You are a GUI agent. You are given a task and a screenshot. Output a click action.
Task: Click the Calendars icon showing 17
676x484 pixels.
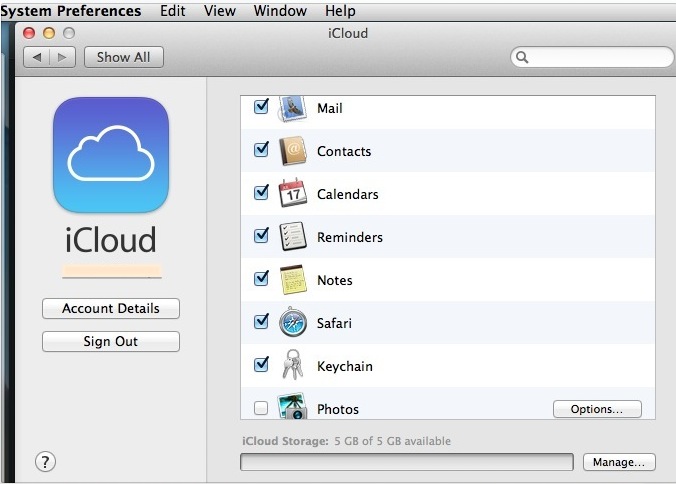tap(293, 193)
